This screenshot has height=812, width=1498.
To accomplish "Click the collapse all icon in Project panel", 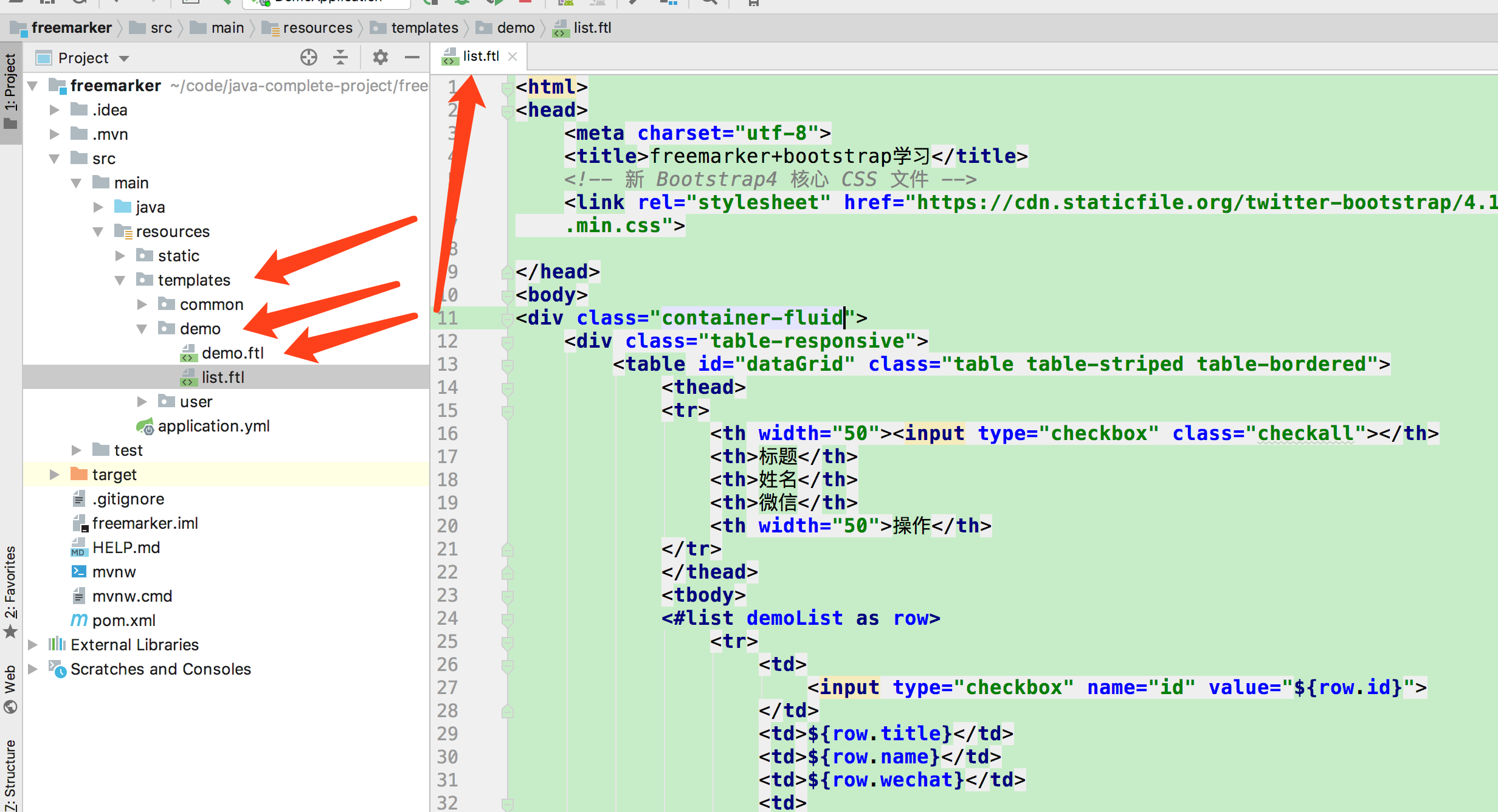I will [x=340, y=58].
